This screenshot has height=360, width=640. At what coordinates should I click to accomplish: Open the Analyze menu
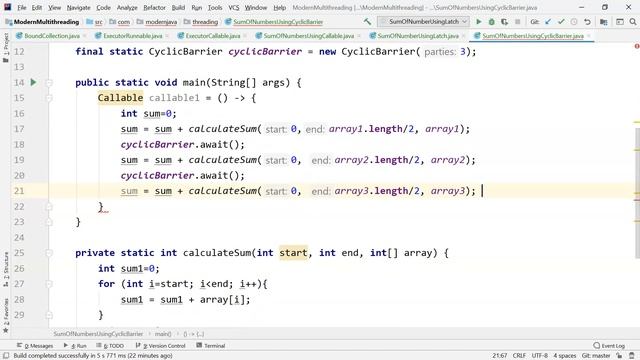[x=127, y=7]
